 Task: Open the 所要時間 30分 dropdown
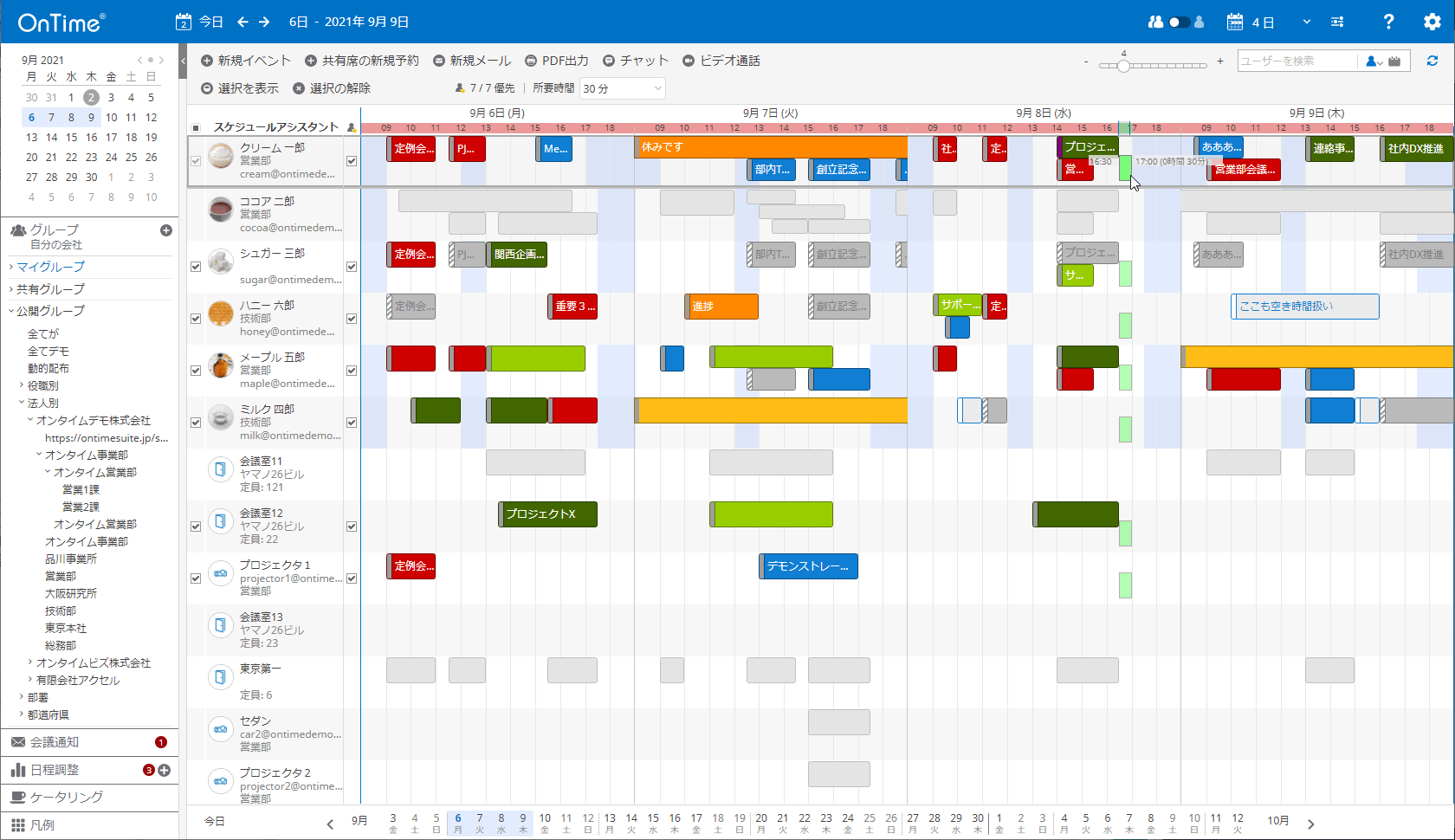click(x=622, y=88)
